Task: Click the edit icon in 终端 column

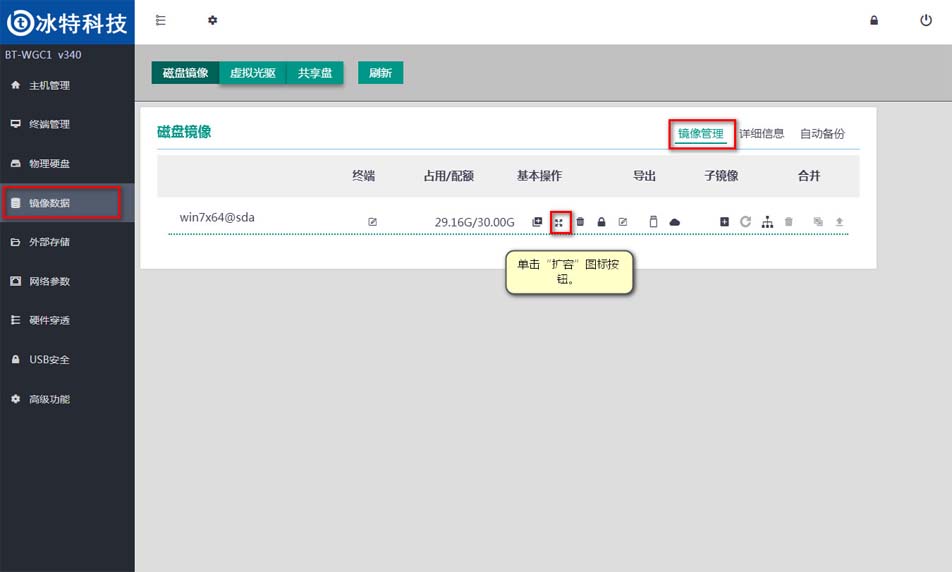Action: [372, 222]
